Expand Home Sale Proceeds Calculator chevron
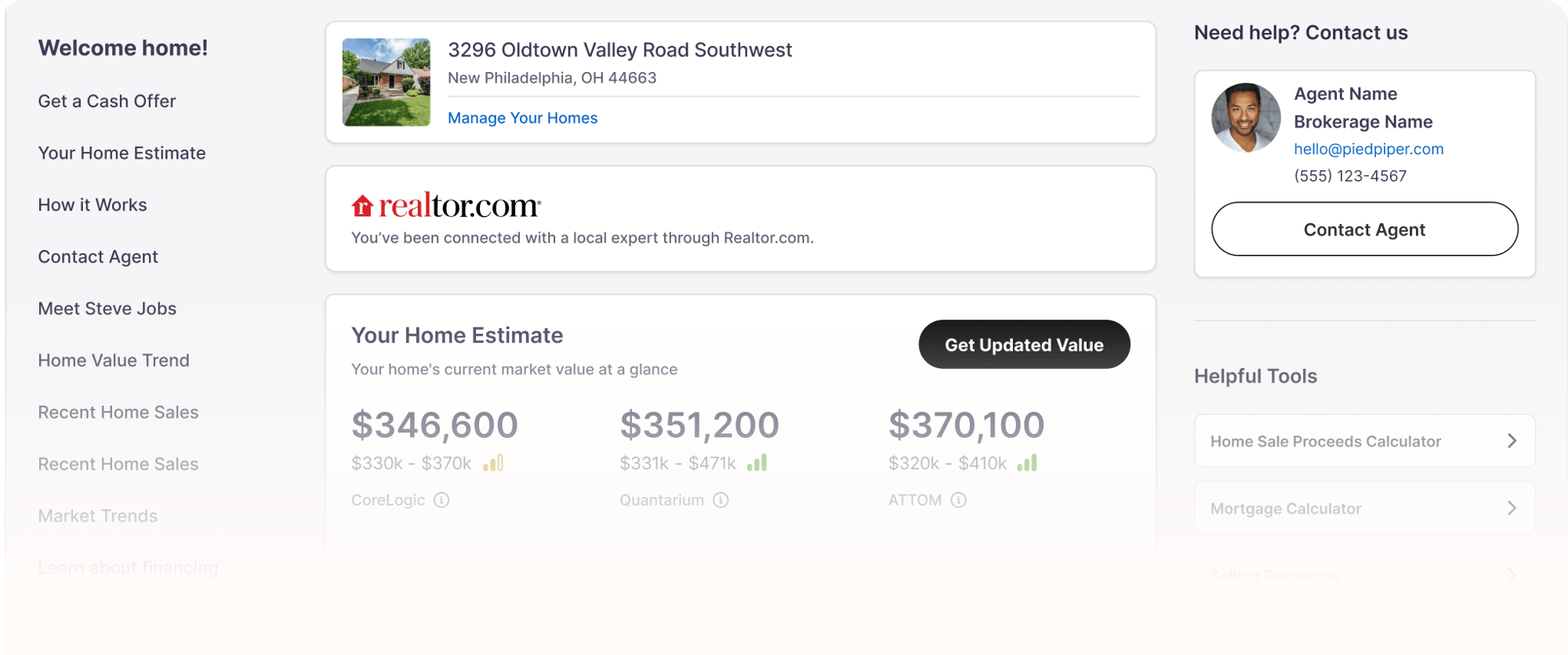The image size is (1568, 655). [1512, 441]
